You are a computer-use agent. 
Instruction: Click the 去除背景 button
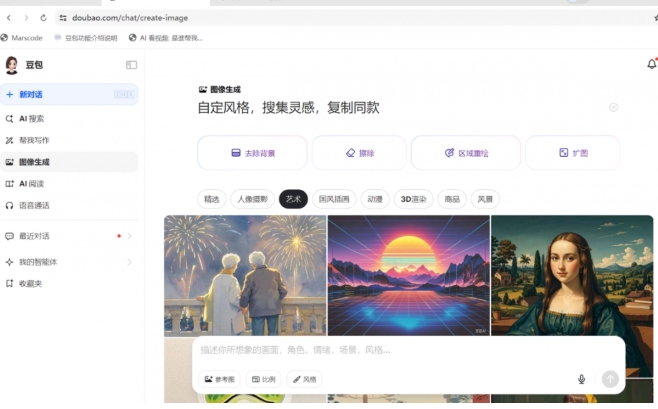tap(253, 153)
